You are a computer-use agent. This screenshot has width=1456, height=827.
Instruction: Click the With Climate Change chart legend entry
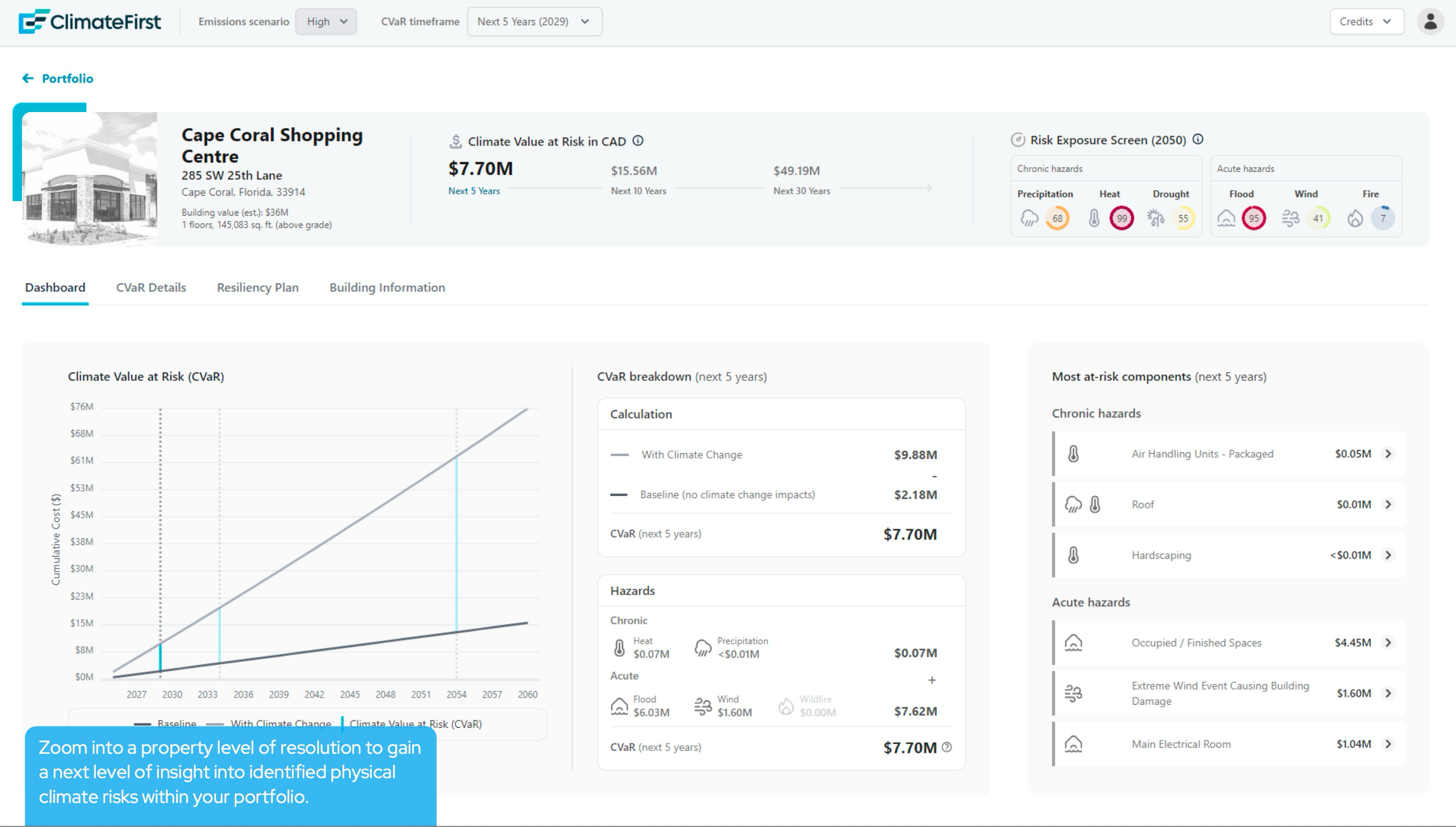[269, 724]
